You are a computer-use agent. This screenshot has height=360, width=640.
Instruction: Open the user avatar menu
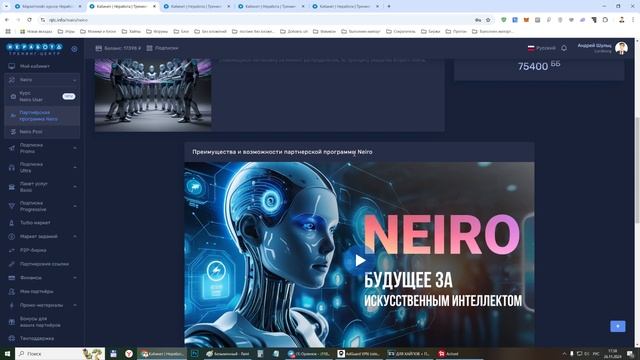pyautogui.click(x=621, y=48)
